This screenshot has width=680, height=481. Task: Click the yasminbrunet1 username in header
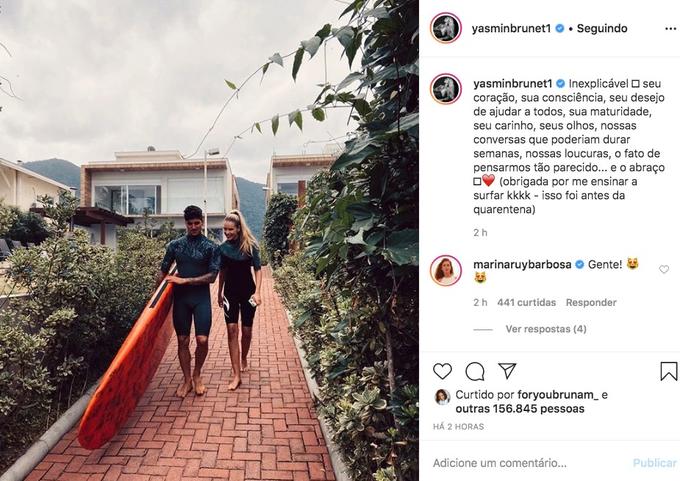(511, 29)
